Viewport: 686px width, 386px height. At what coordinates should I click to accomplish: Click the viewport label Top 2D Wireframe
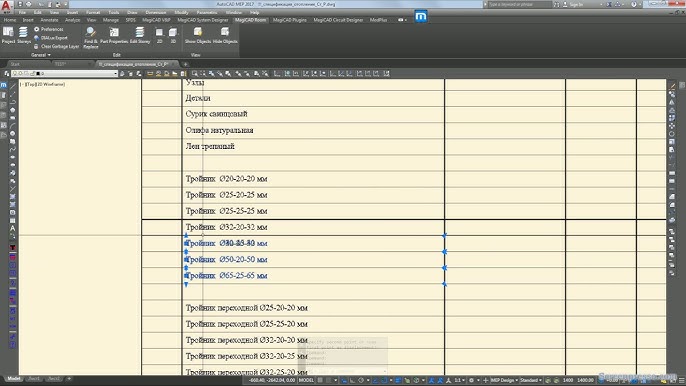[x=42, y=84]
